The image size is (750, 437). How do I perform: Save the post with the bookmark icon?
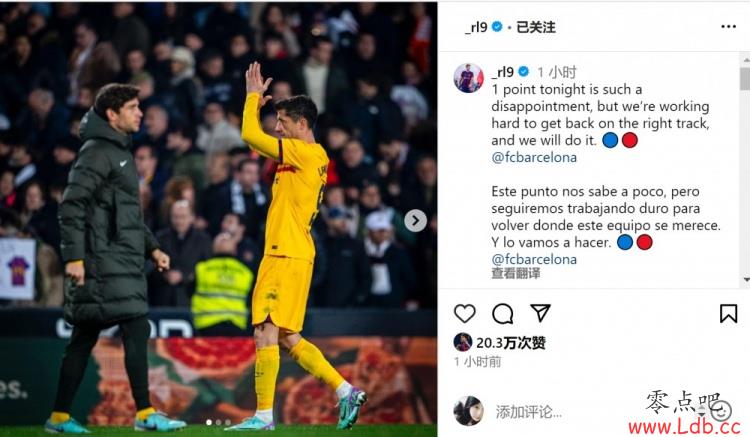pos(728,314)
